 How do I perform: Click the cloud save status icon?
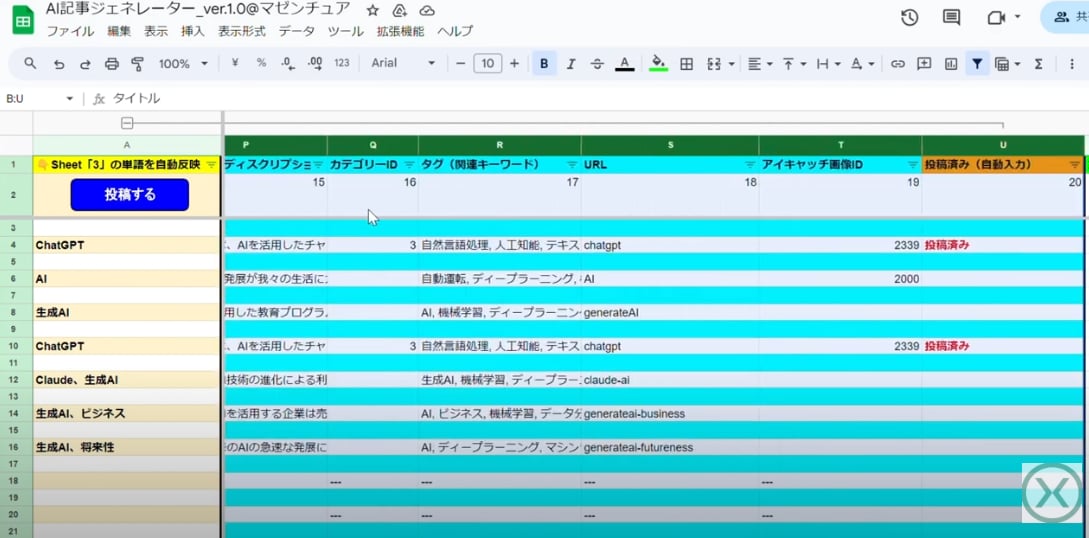[427, 10]
